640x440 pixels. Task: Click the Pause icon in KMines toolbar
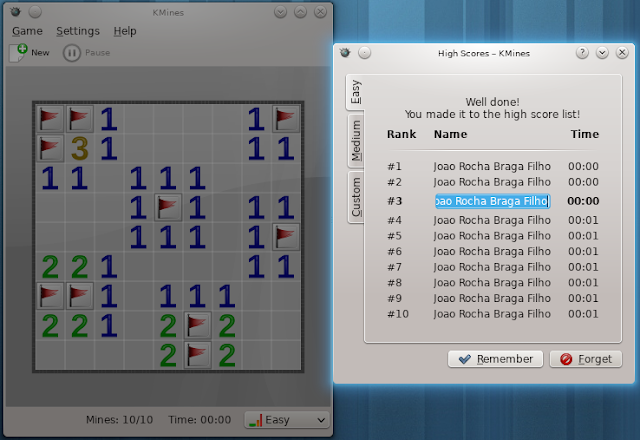click(72, 53)
